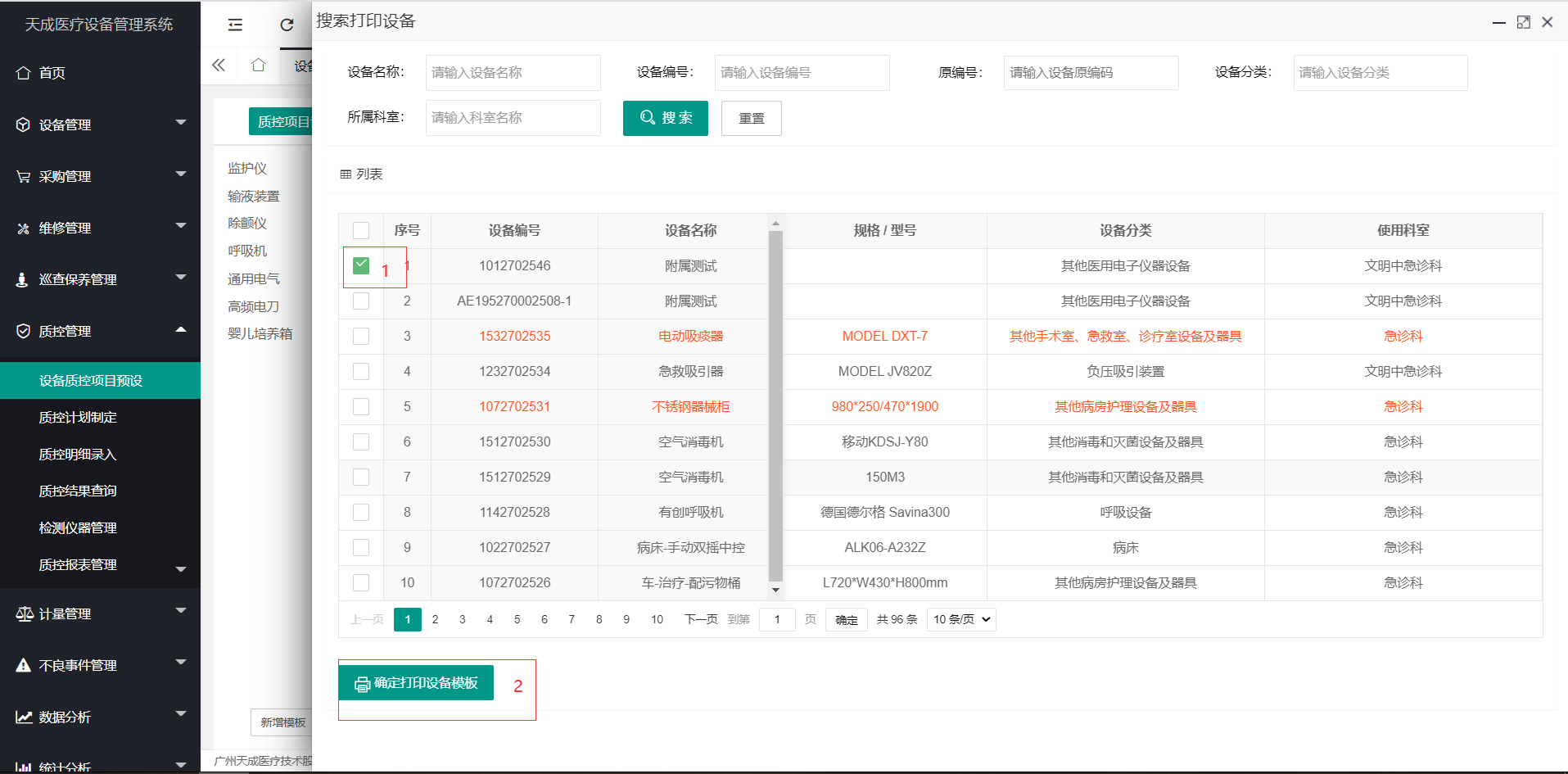Click the table scrollbar down arrow
Image resolution: width=1568 pixels, height=774 pixels.
pyautogui.click(x=775, y=590)
